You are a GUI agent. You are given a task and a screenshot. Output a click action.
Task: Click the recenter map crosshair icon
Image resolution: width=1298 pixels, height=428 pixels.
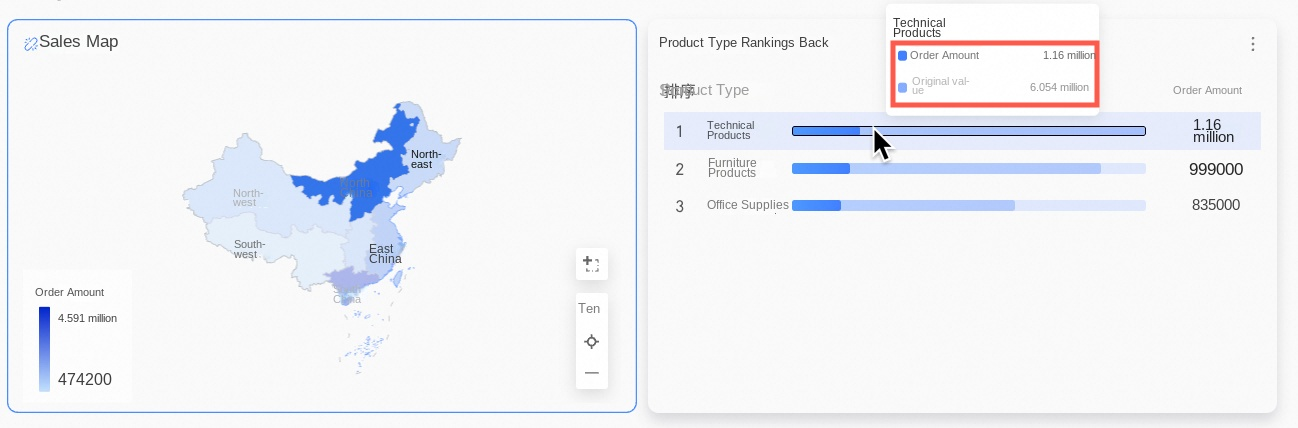[x=591, y=342]
